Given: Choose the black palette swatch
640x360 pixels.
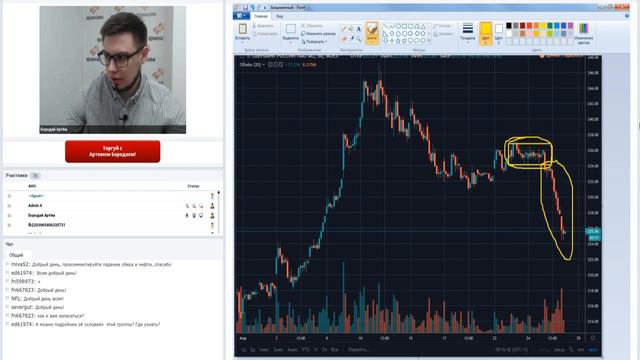Looking at the screenshot, I should click(x=509, y=26).
